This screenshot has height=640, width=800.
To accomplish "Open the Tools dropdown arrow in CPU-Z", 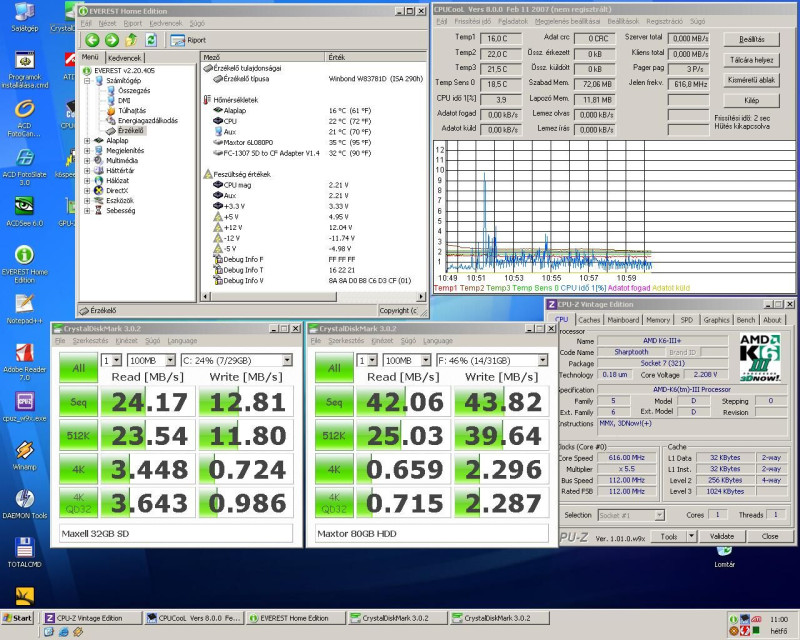I will click(692, 536).
